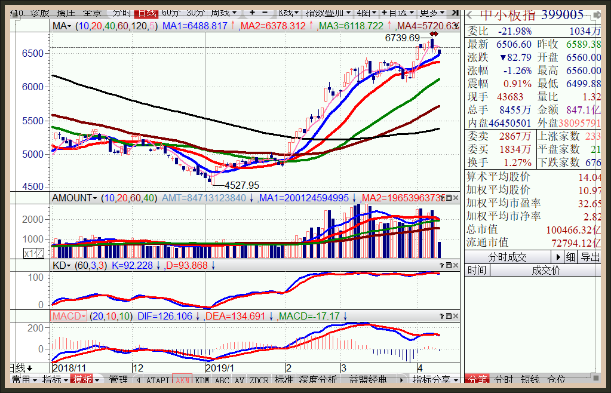Maximize the MACD indicator panel
Viewport: 611px width, 393px height.
(449, 316)
